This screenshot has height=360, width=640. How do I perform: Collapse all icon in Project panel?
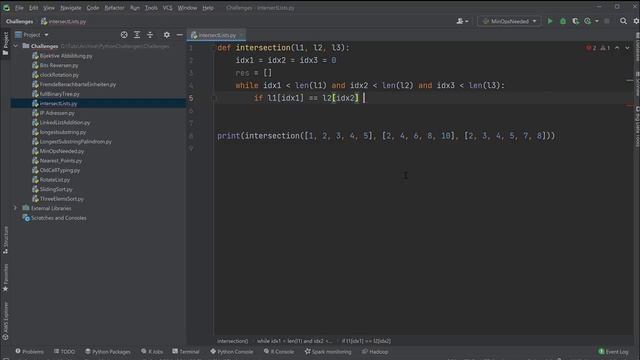(x=150, y=35)
